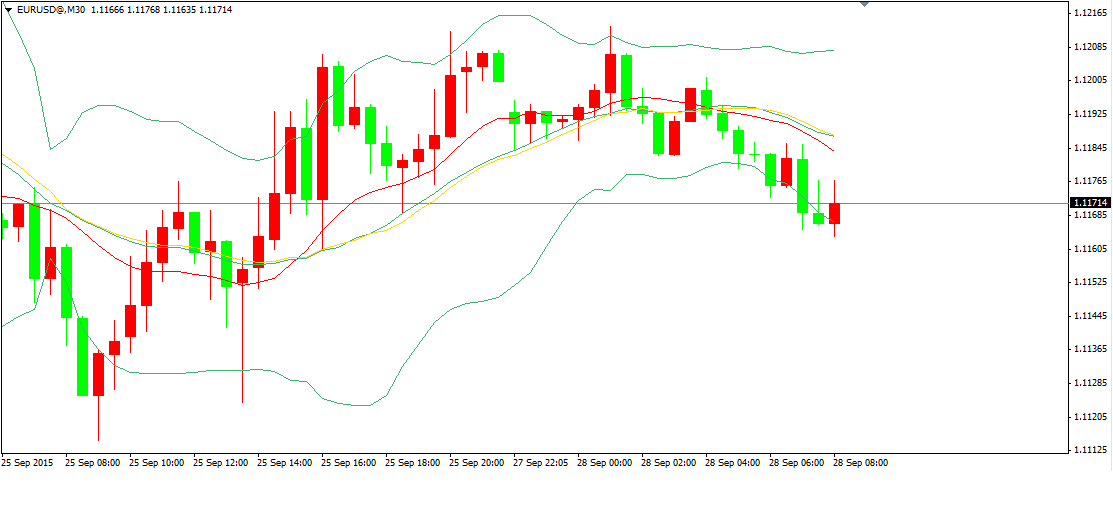The image size is (1113, 530).
Task: Click the highlighted current price 1.11714 label
Action: coord(1091,203)
